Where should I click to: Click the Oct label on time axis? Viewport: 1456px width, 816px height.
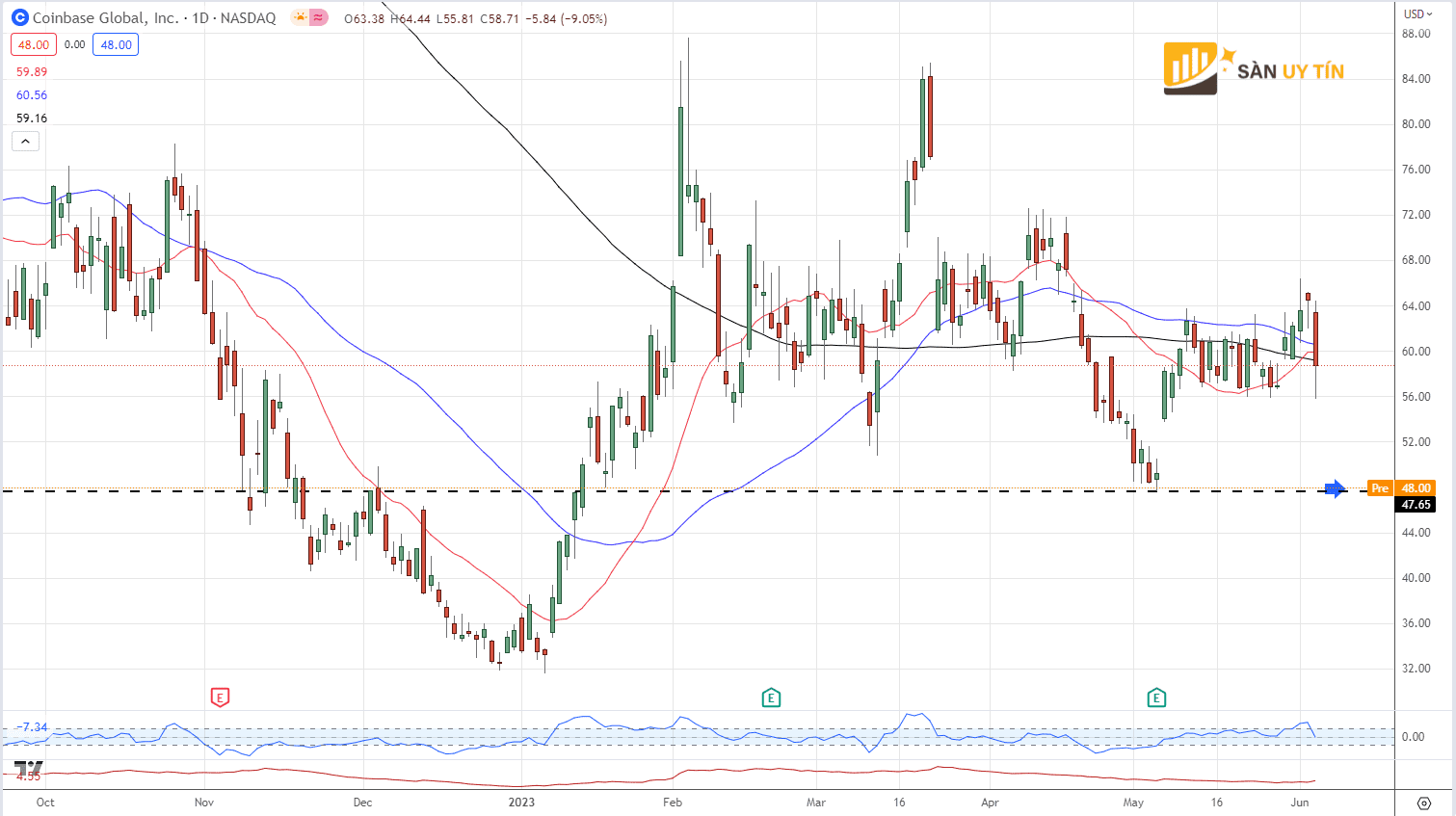coord(45,803)
